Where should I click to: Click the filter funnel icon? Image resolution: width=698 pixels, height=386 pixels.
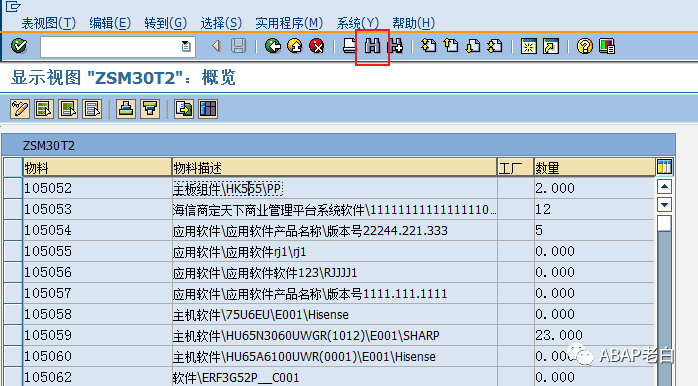[x=150, y=109]
